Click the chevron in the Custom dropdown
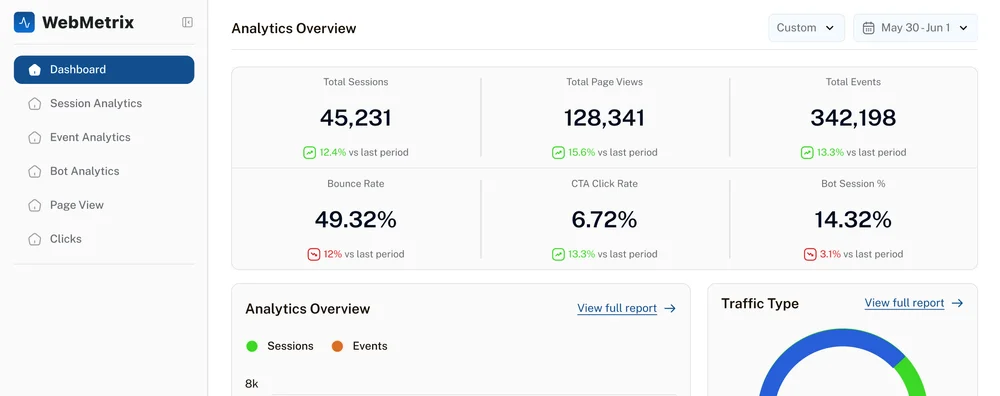1000x396 pixels. pos(830,28)
